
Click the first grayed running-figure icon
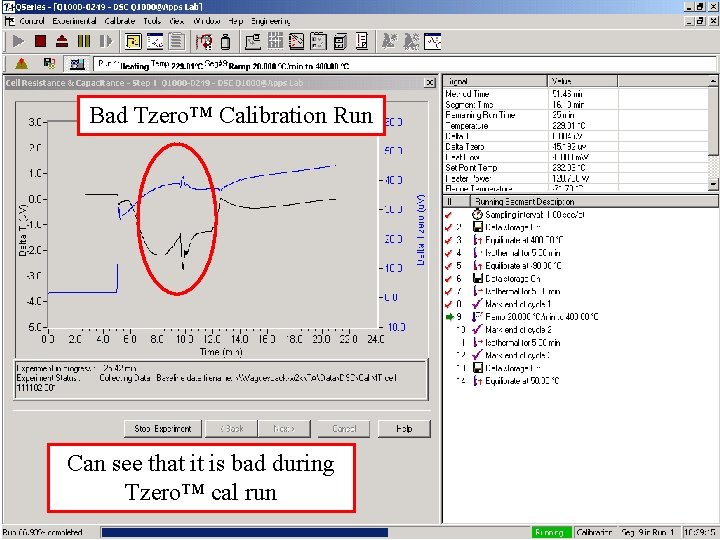pos(389,41)
